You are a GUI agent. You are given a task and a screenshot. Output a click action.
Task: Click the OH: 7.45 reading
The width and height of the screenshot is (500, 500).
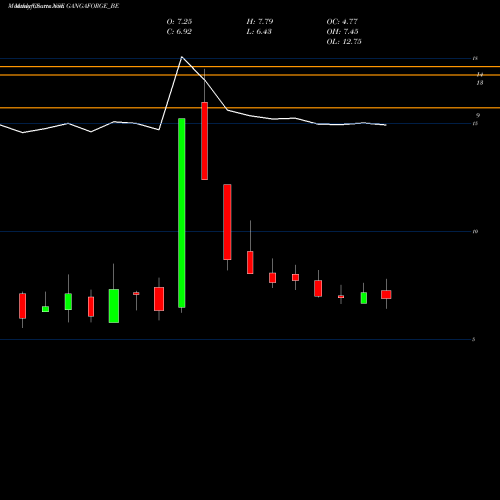coord(342,32)
